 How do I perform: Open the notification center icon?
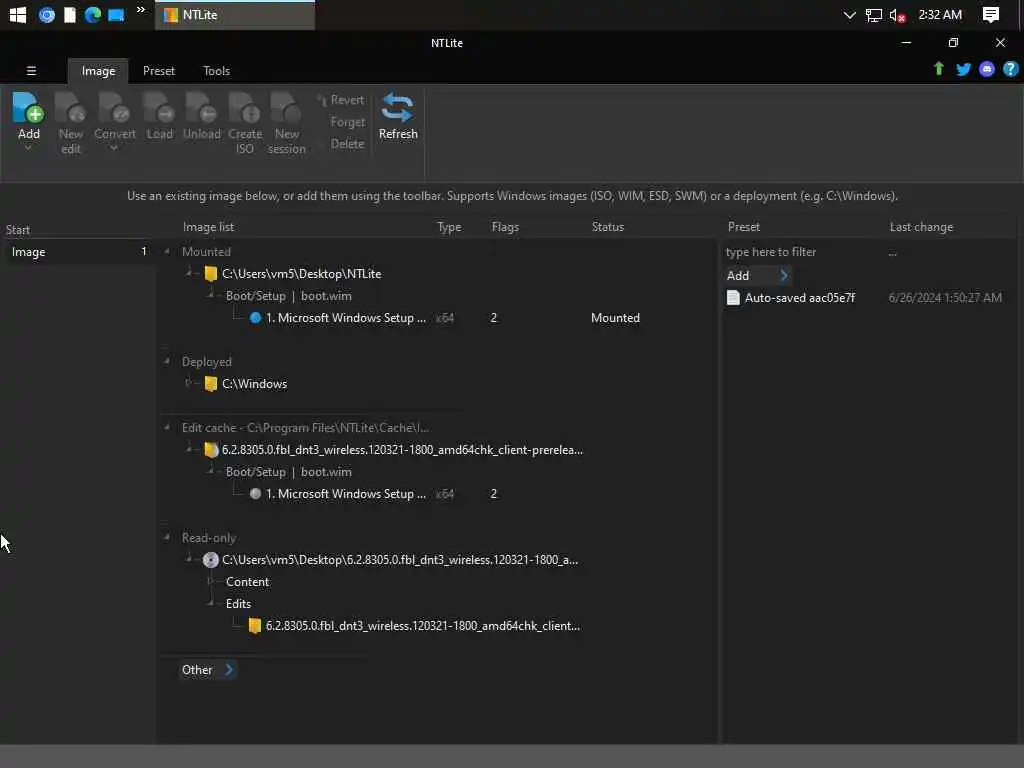pos(991,14)
